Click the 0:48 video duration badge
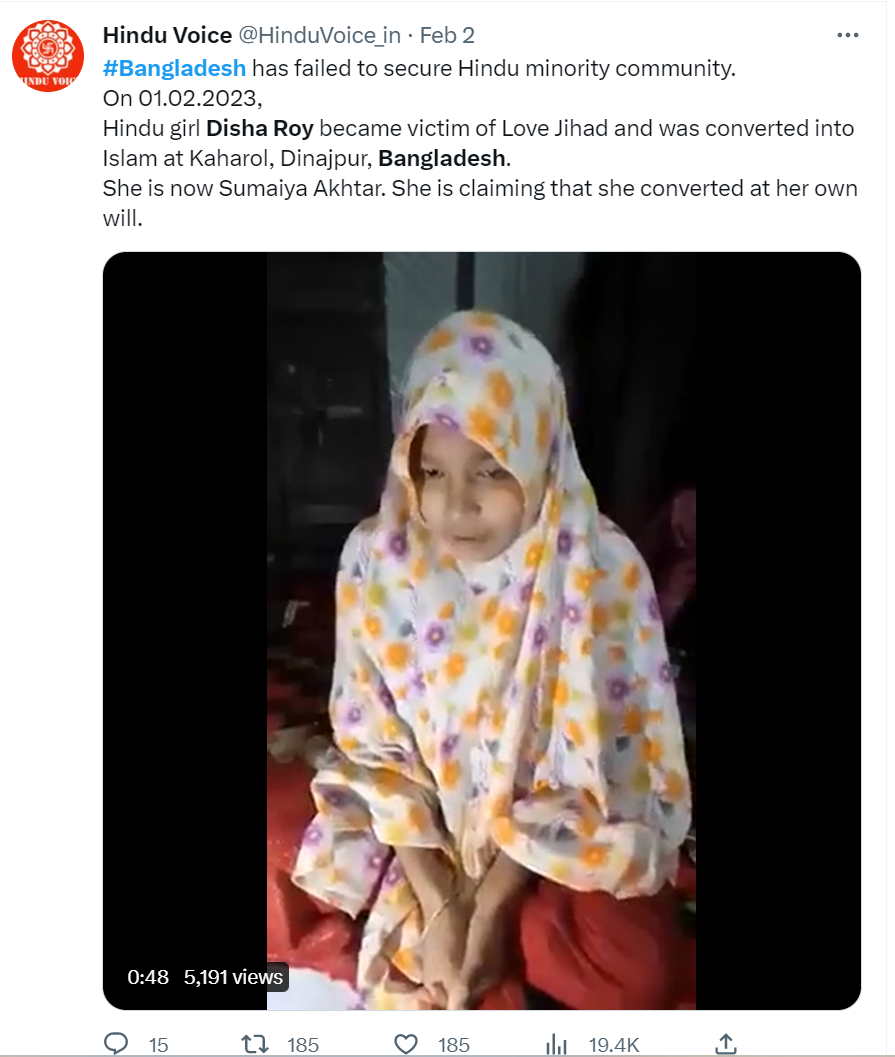Image resolution: width=895 pixels, height=1057 pixels. (x=148, y=977)
